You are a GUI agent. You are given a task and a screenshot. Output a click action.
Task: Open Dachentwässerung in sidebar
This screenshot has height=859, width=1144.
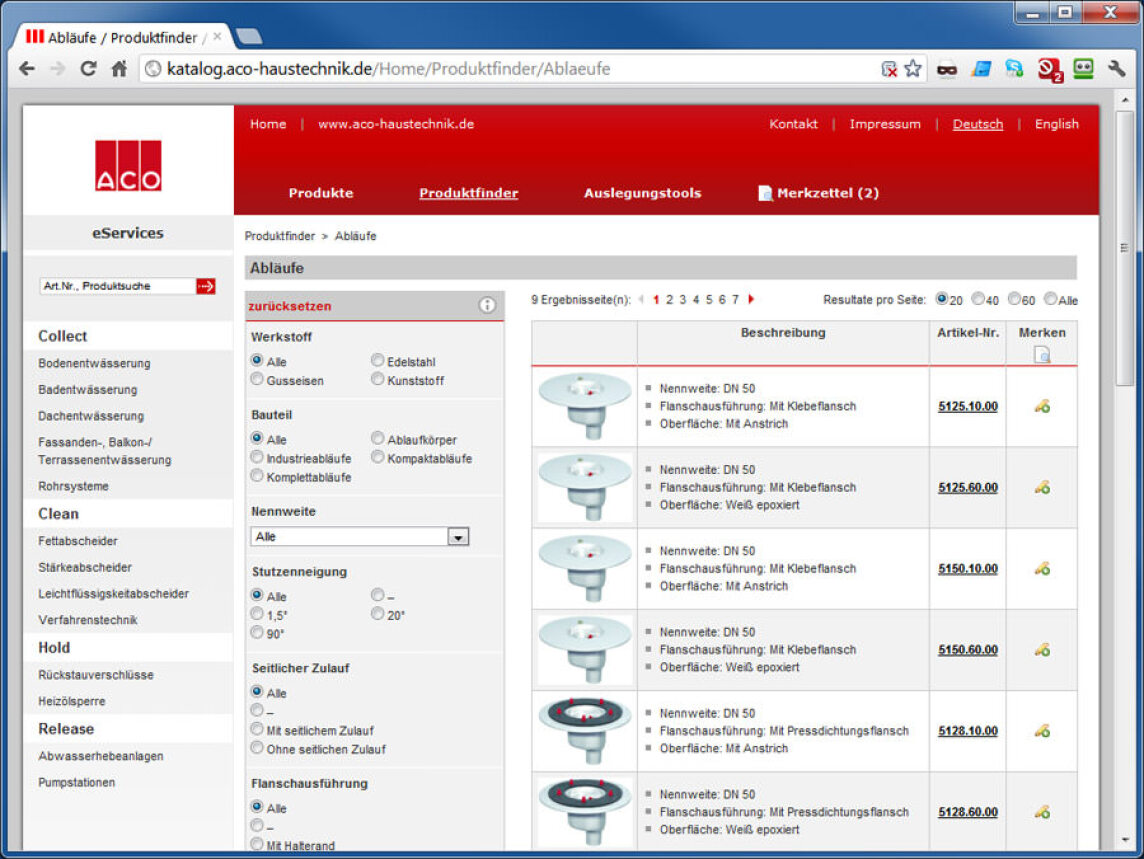pos(91,416)
